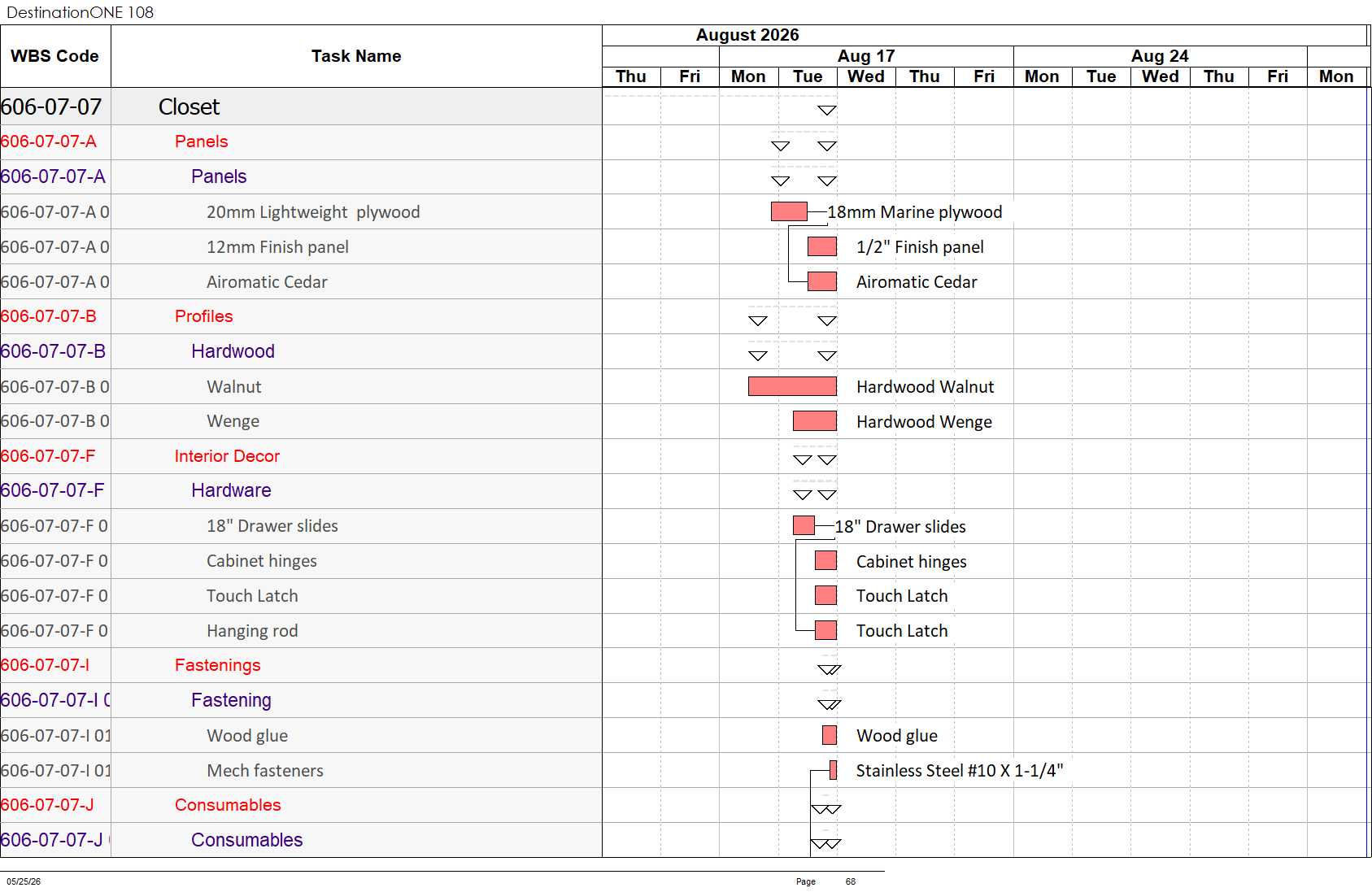Click the Mech fasteners task name
Screen dimensions: 1372x892
click(x=265, y=771)
